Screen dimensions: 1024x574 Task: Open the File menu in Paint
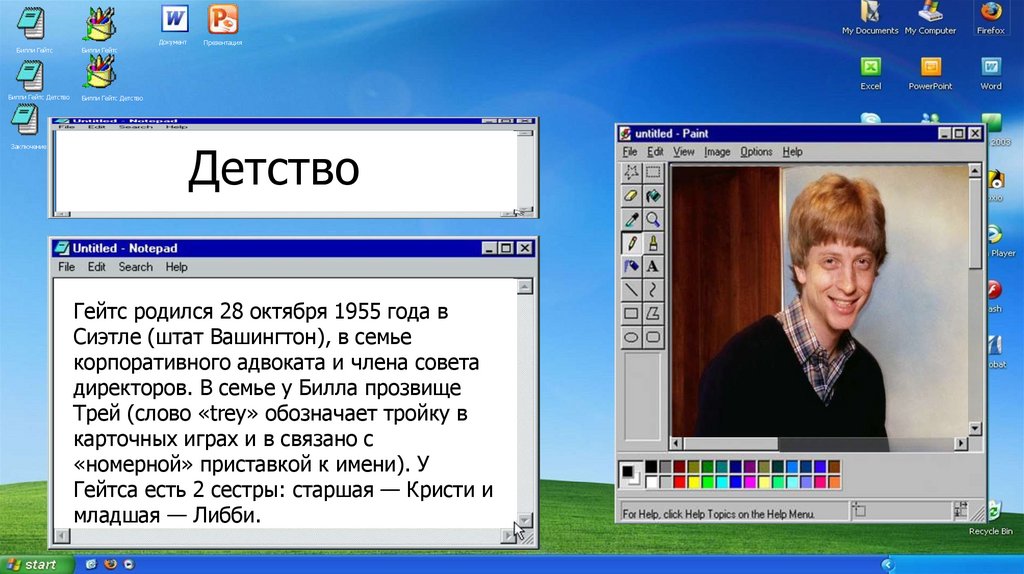630,151
